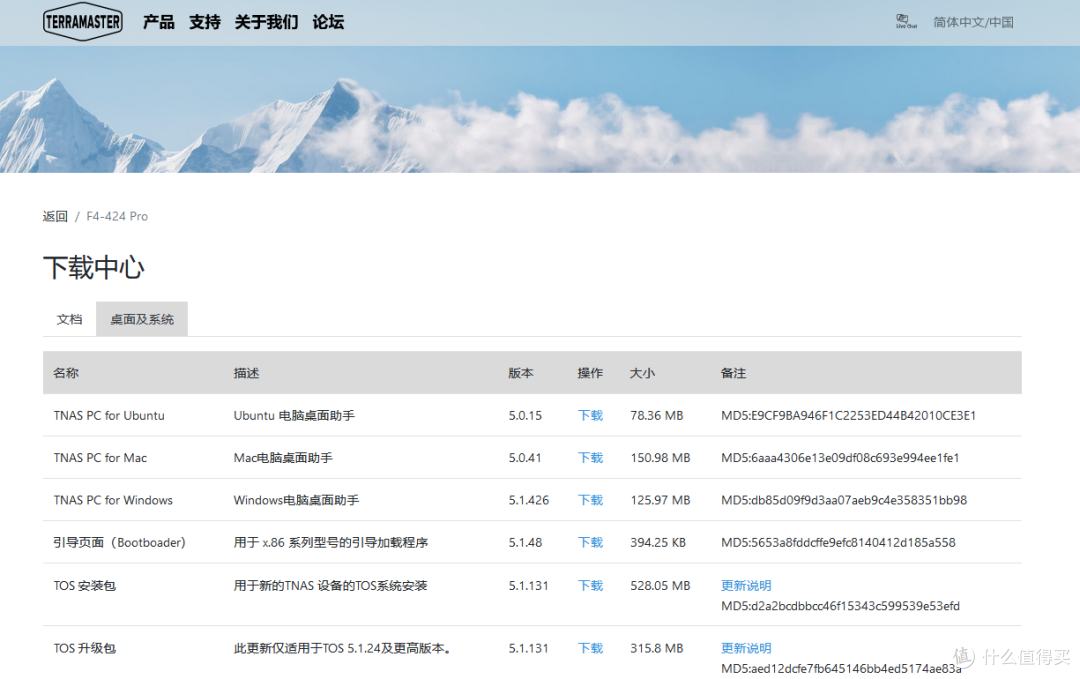This screenshot has width=1080, height=679.
Task: Click version 5.0.41 cell
Action: (x=525, y=457)
